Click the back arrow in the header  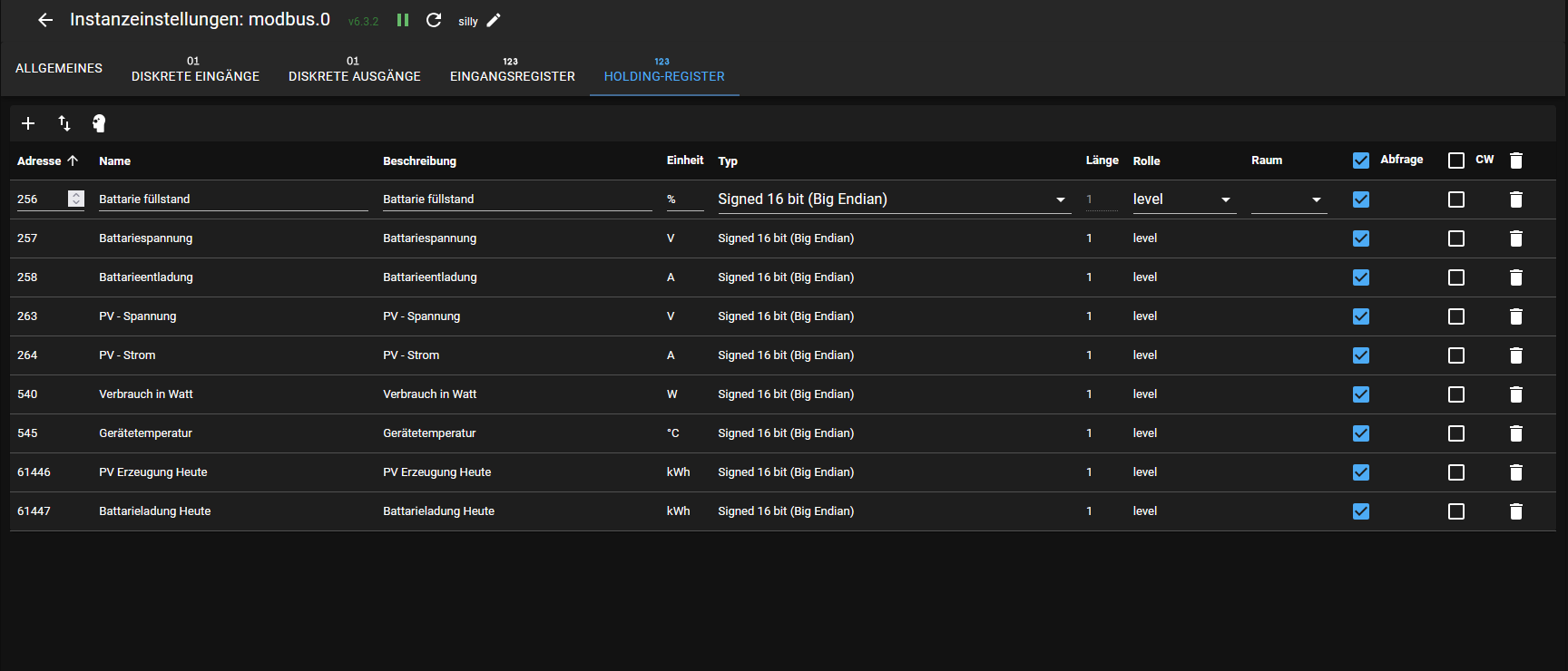(x=45, y=20)
